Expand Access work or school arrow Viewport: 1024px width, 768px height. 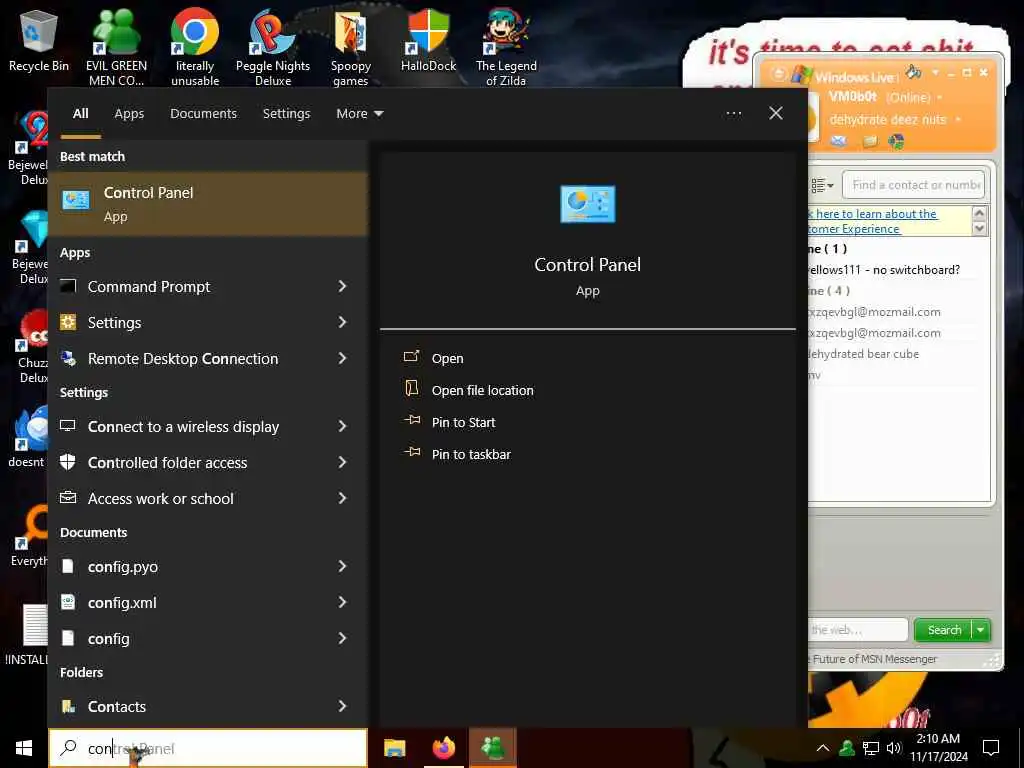342,498
